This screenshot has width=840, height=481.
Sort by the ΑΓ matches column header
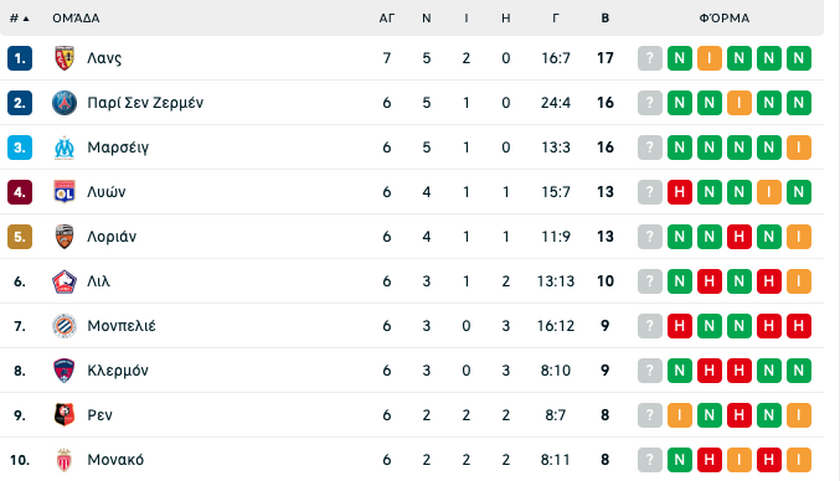(387, 18)
